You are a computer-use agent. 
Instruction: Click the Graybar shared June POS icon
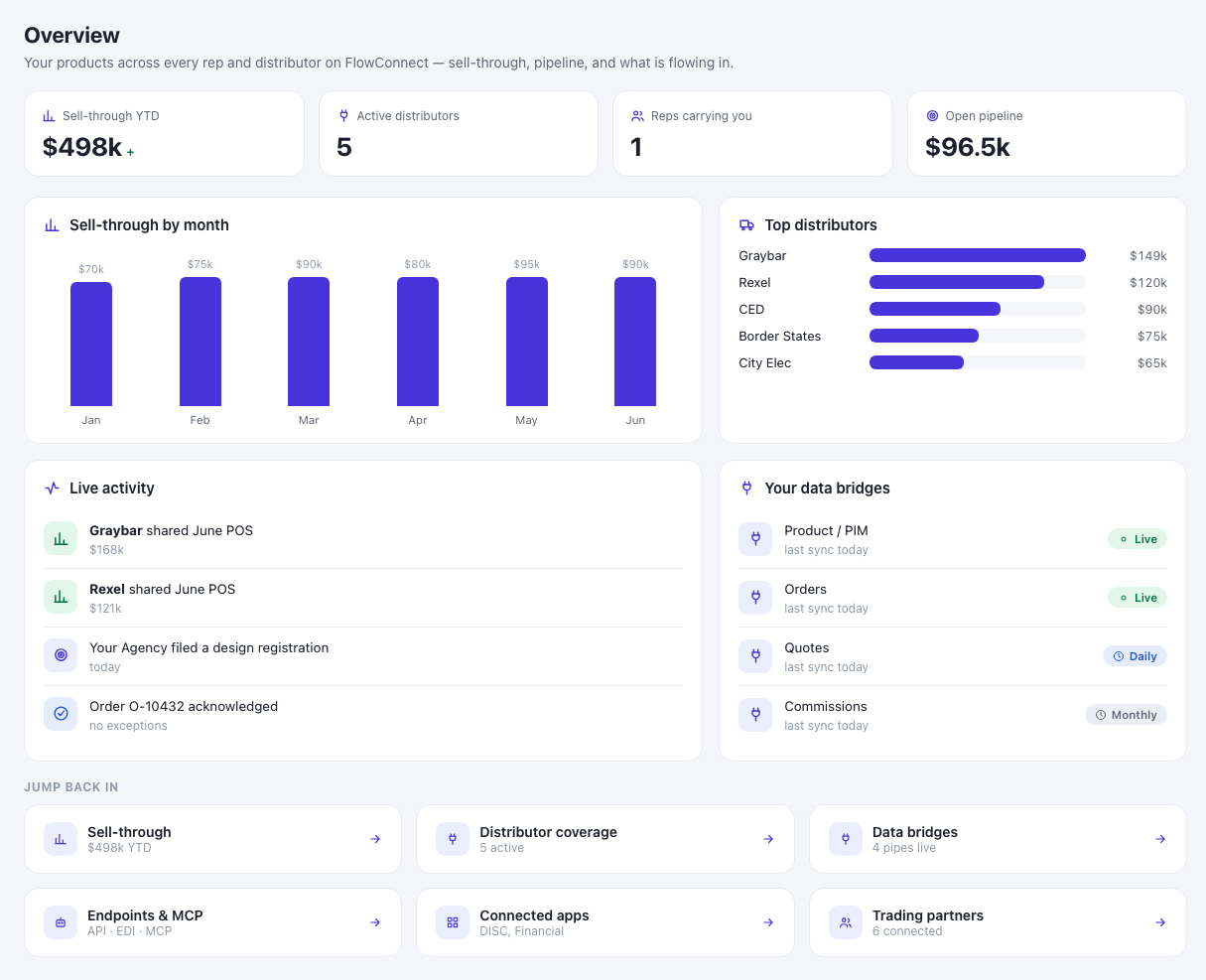tap(61, 539)
